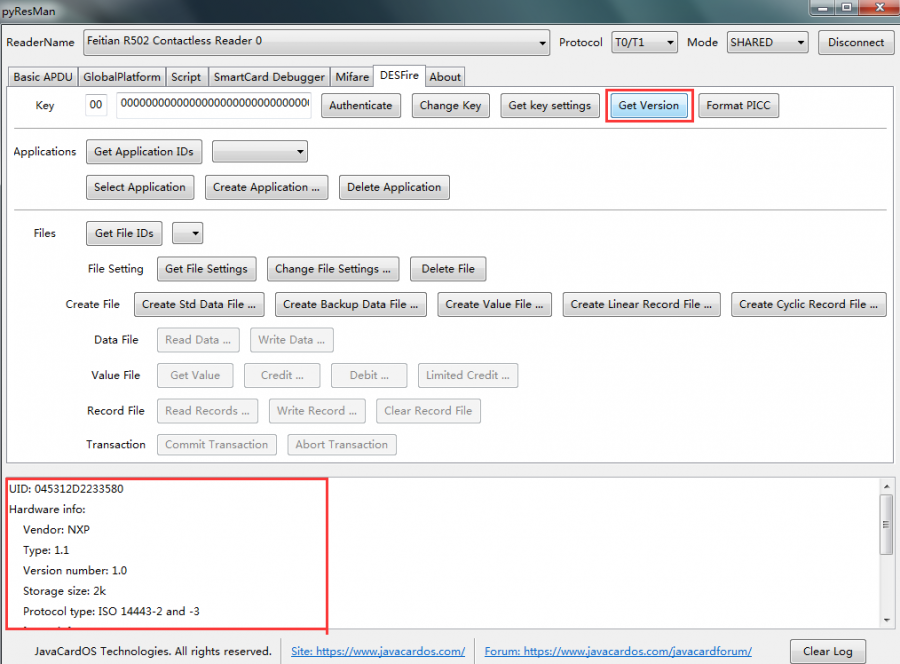The width and height of the screenshot is (900, 664).
Task: Expand the Protocol T0/T1 dropdown
Action: pos(644,42)
